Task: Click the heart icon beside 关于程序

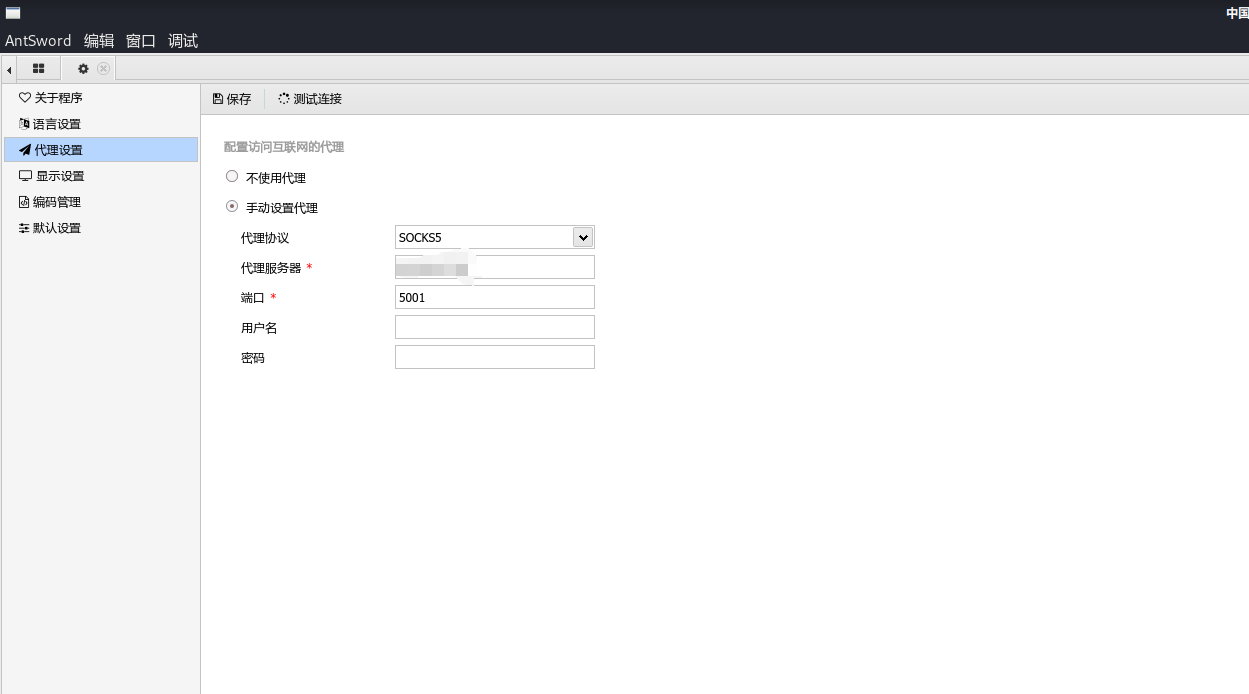Action: click(25, 98)
